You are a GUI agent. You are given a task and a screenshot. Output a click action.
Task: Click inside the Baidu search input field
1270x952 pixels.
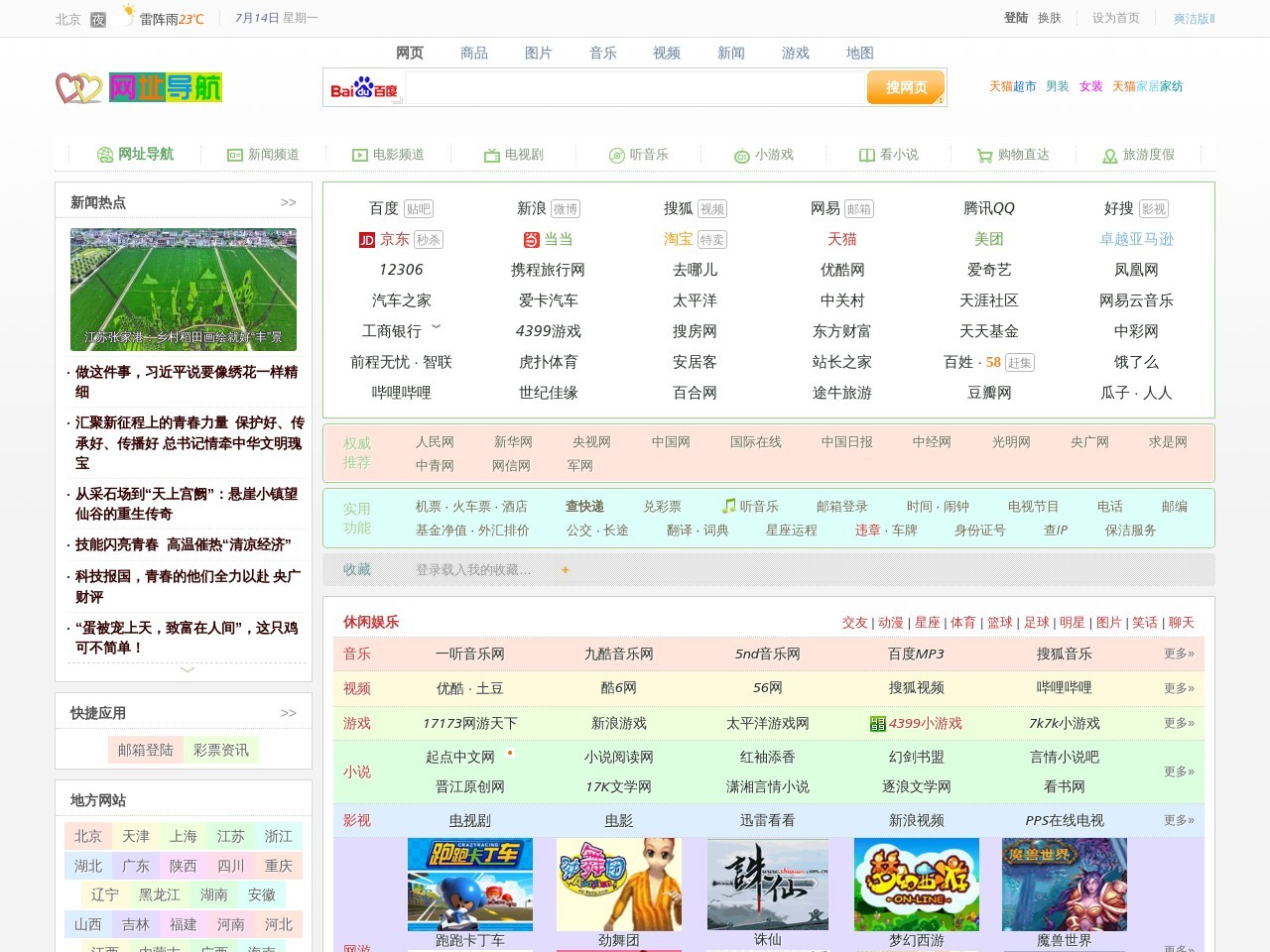point(635,87)
